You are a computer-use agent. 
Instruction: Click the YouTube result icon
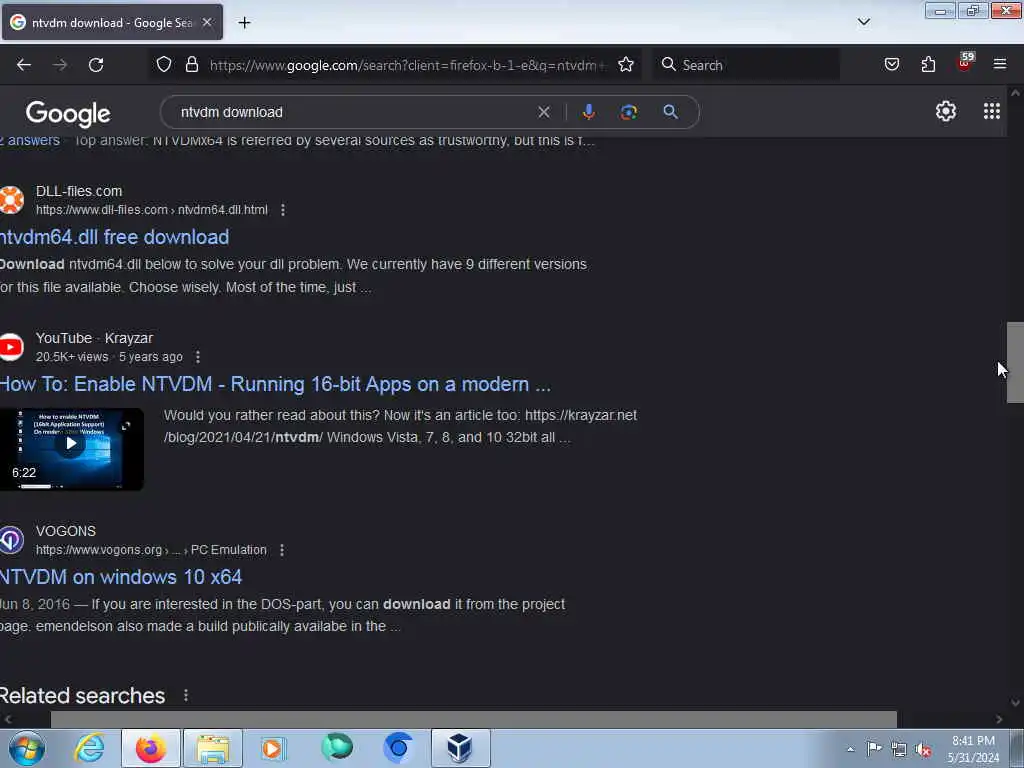11,347
